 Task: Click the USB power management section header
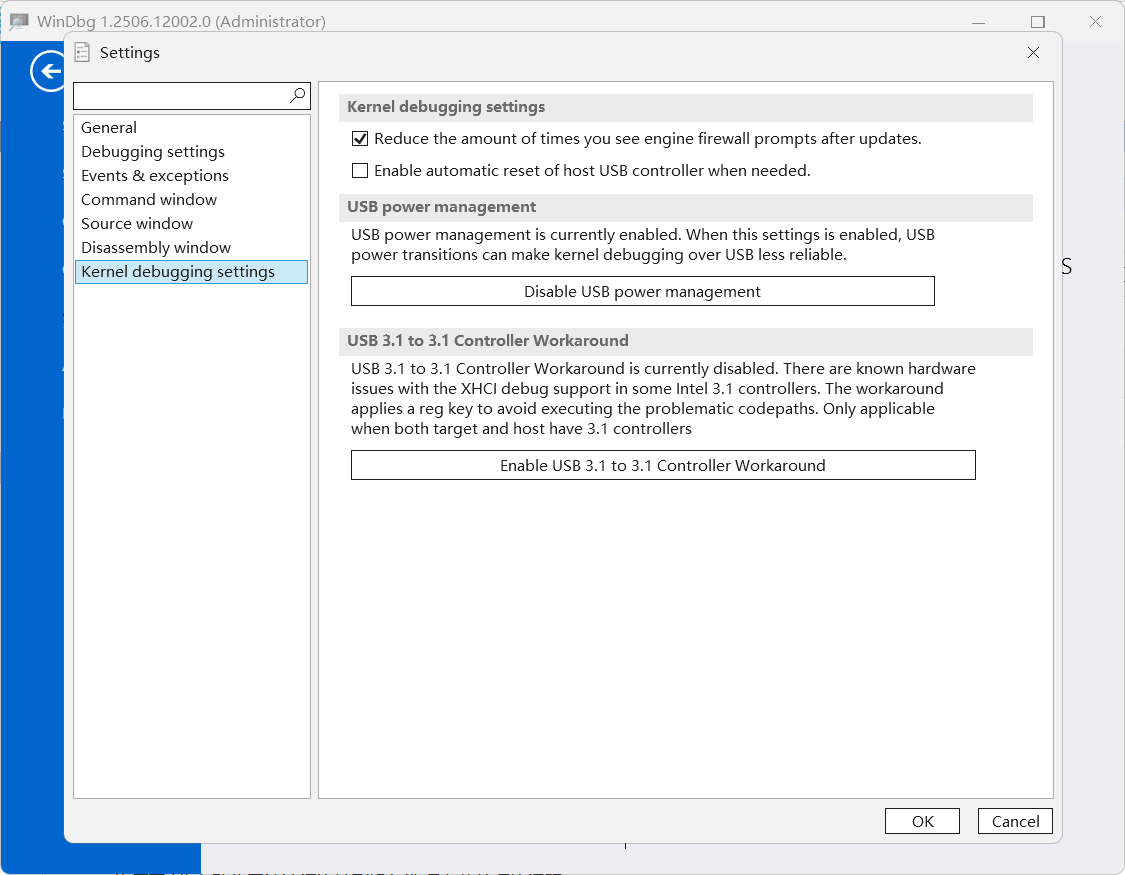pos(685,207)
